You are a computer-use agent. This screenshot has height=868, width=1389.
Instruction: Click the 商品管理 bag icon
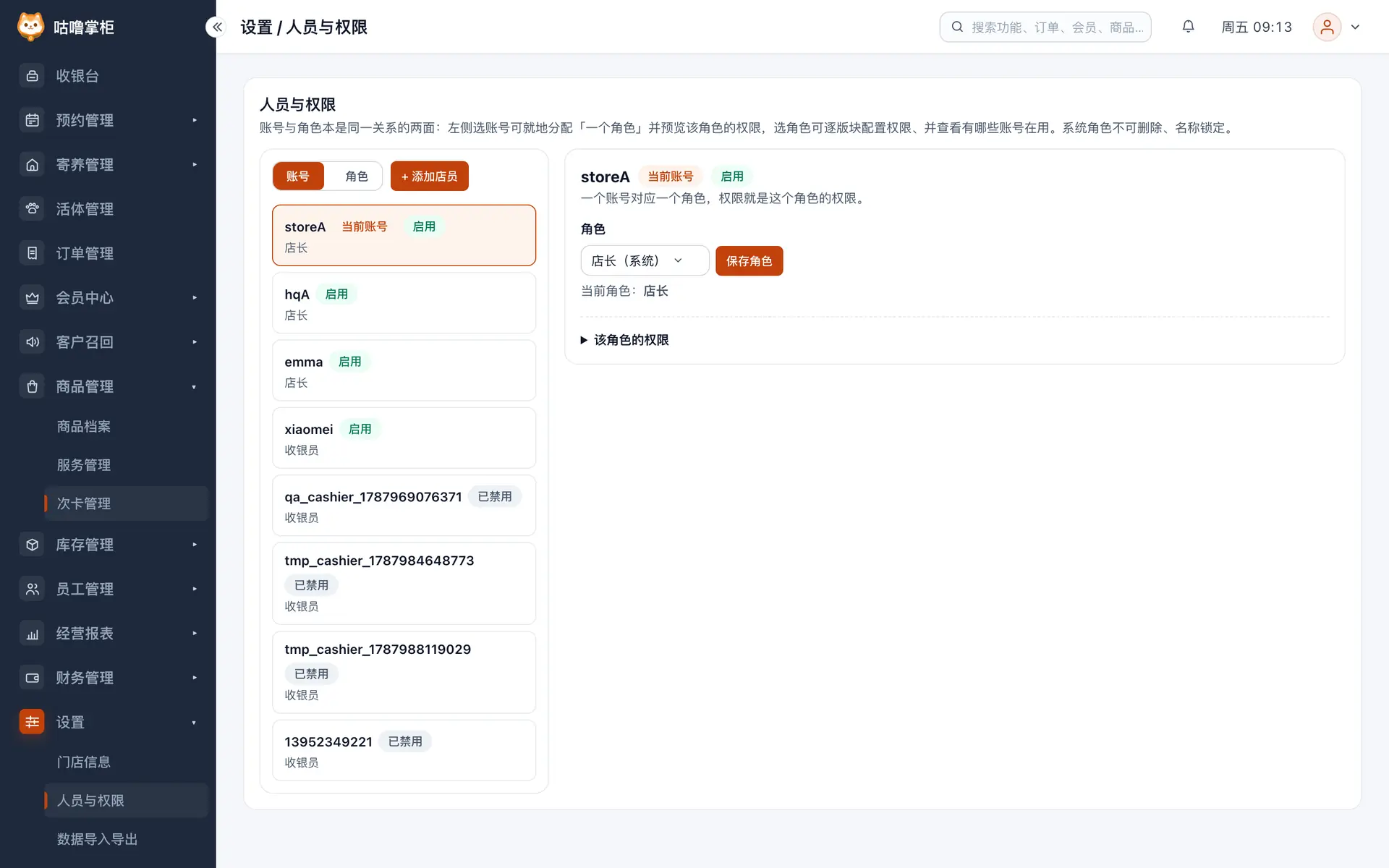pos(32,387)
